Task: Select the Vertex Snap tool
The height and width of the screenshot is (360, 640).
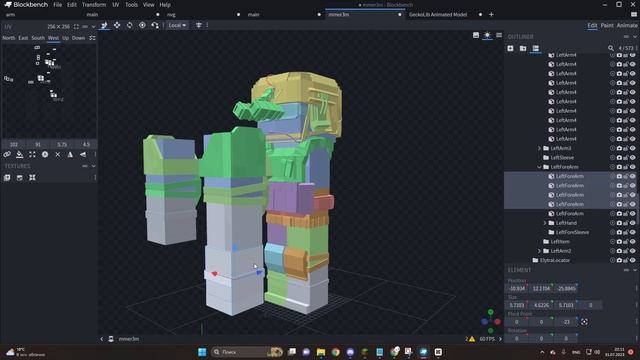Action: [155, 25]
